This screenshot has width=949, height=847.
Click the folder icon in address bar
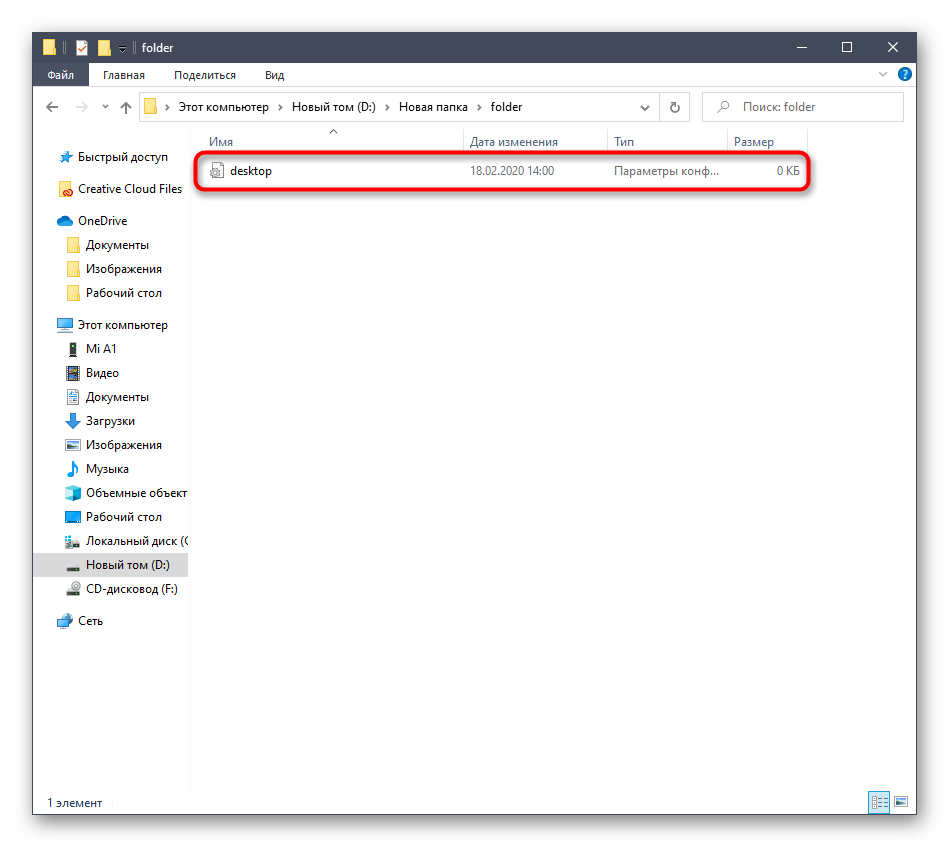coord(151,107)
